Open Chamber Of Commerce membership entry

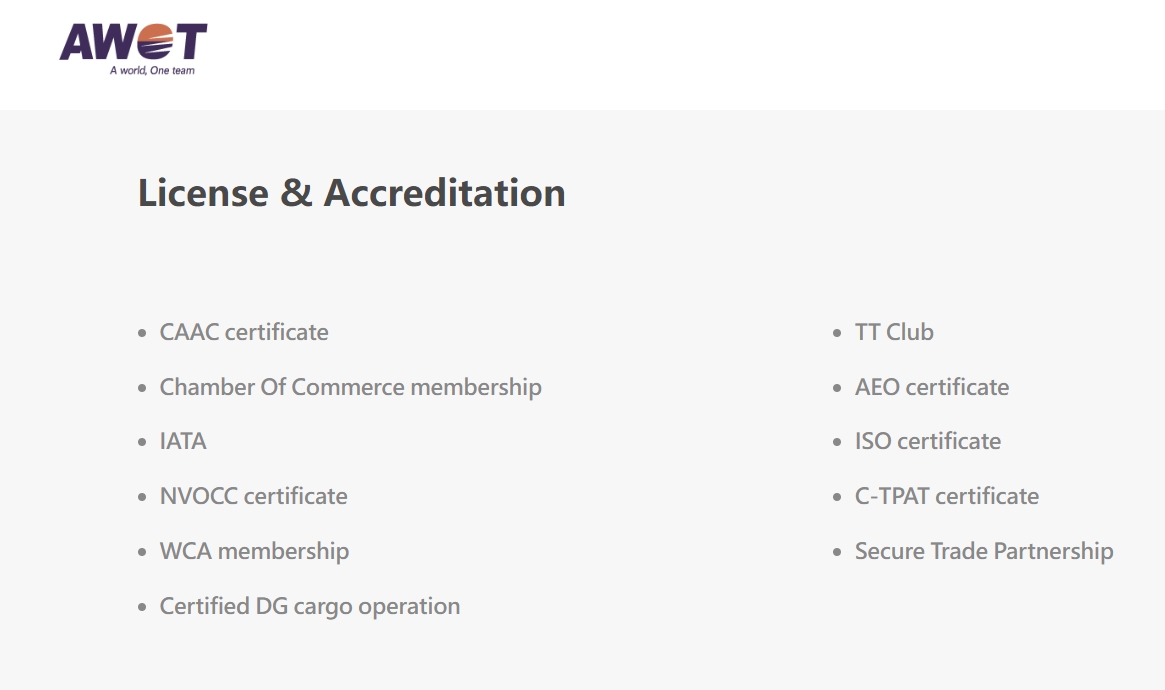351,387
